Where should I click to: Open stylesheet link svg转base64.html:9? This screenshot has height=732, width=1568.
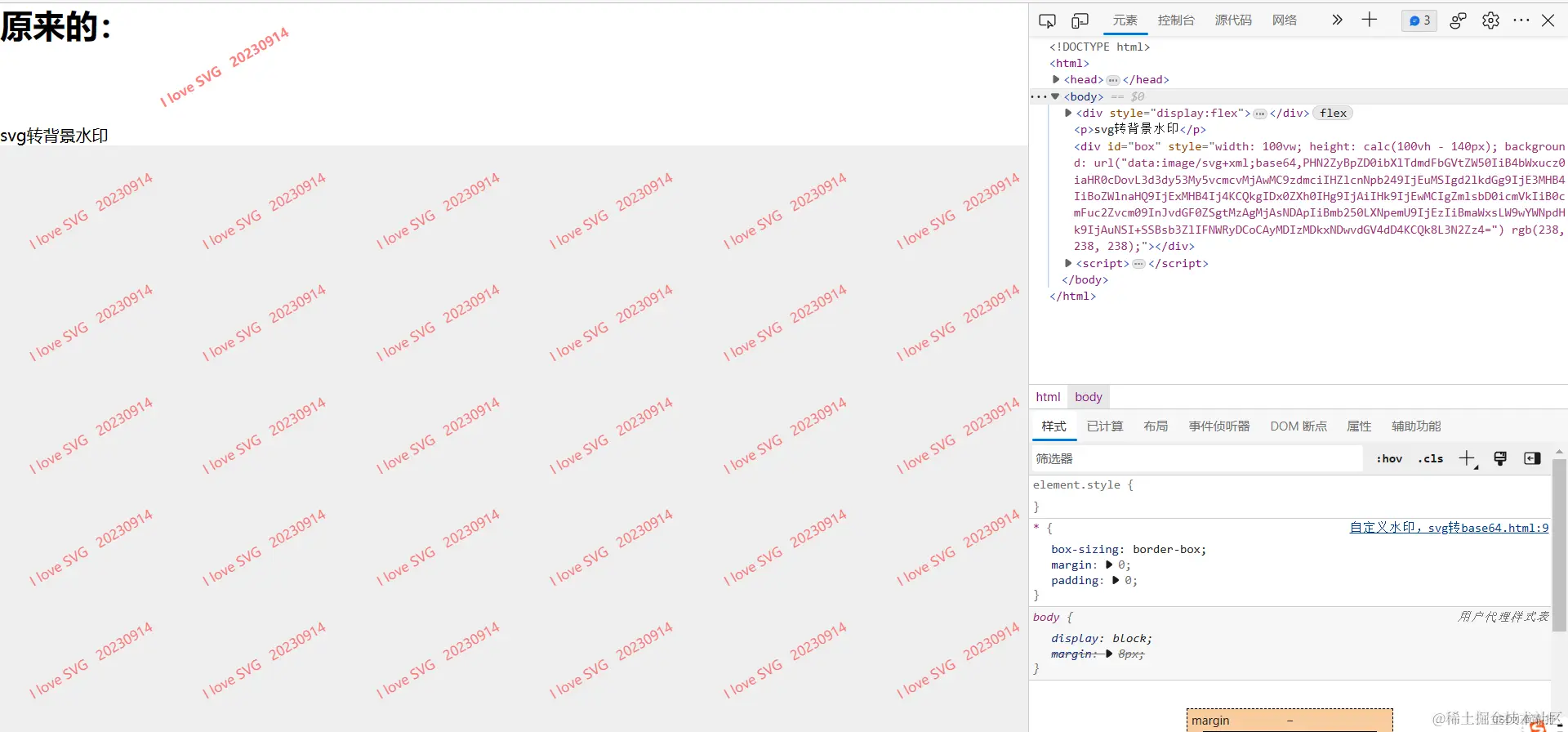click(1450, 528)
